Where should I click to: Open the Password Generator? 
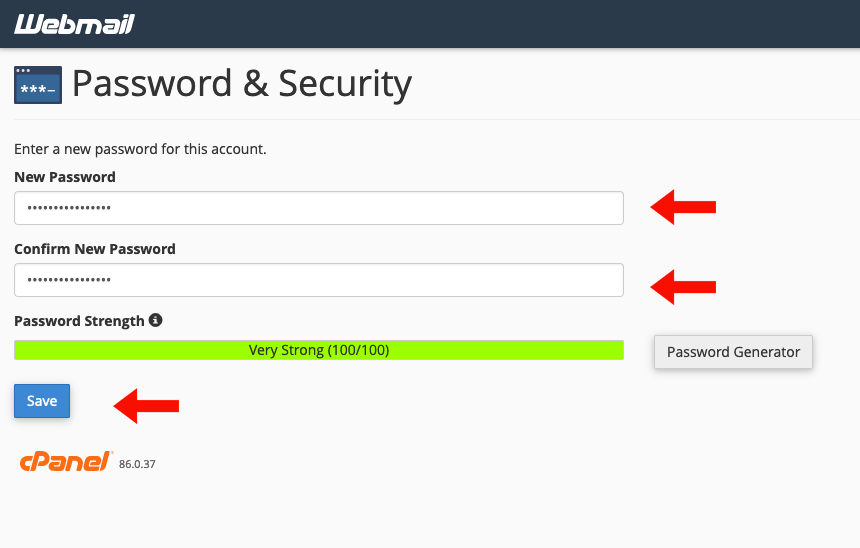[x=733, y=352]
